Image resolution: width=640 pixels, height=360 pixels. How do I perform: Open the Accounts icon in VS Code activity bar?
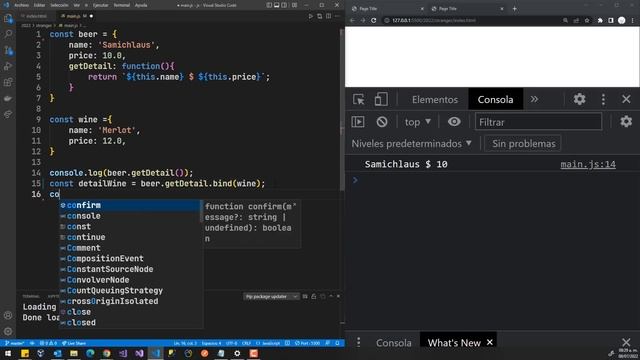tap(8, 315)
